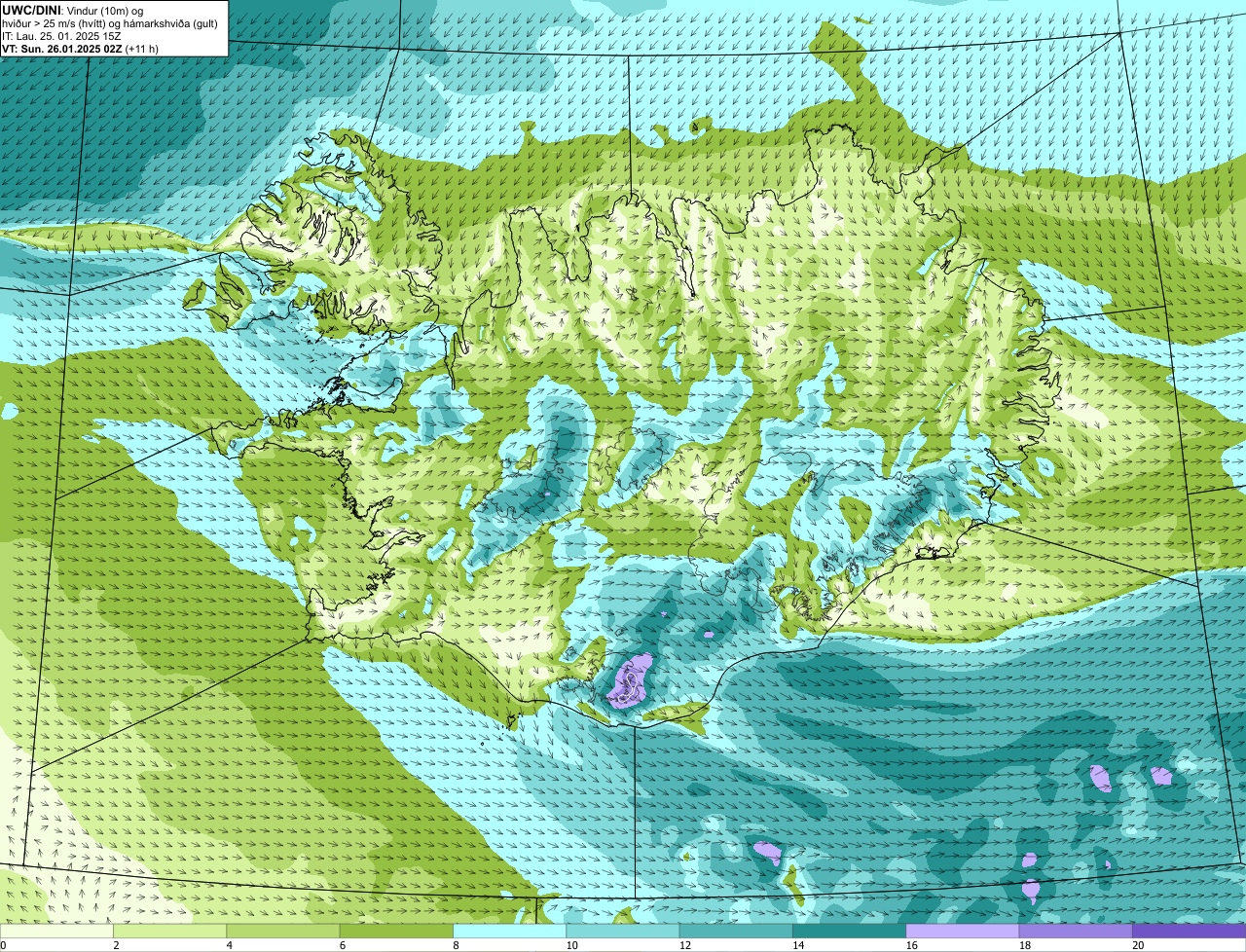Select the 4–6 m/s legend color
Viewport: 1246px width, 952px height.
click(x=283, y=931)
